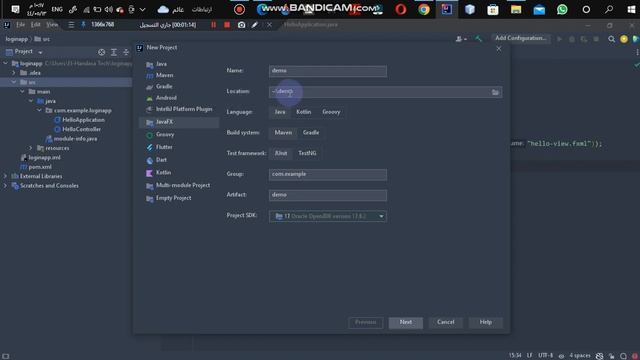
Task: Open module-info.java in project tree
Action: [x=75, y=139]
